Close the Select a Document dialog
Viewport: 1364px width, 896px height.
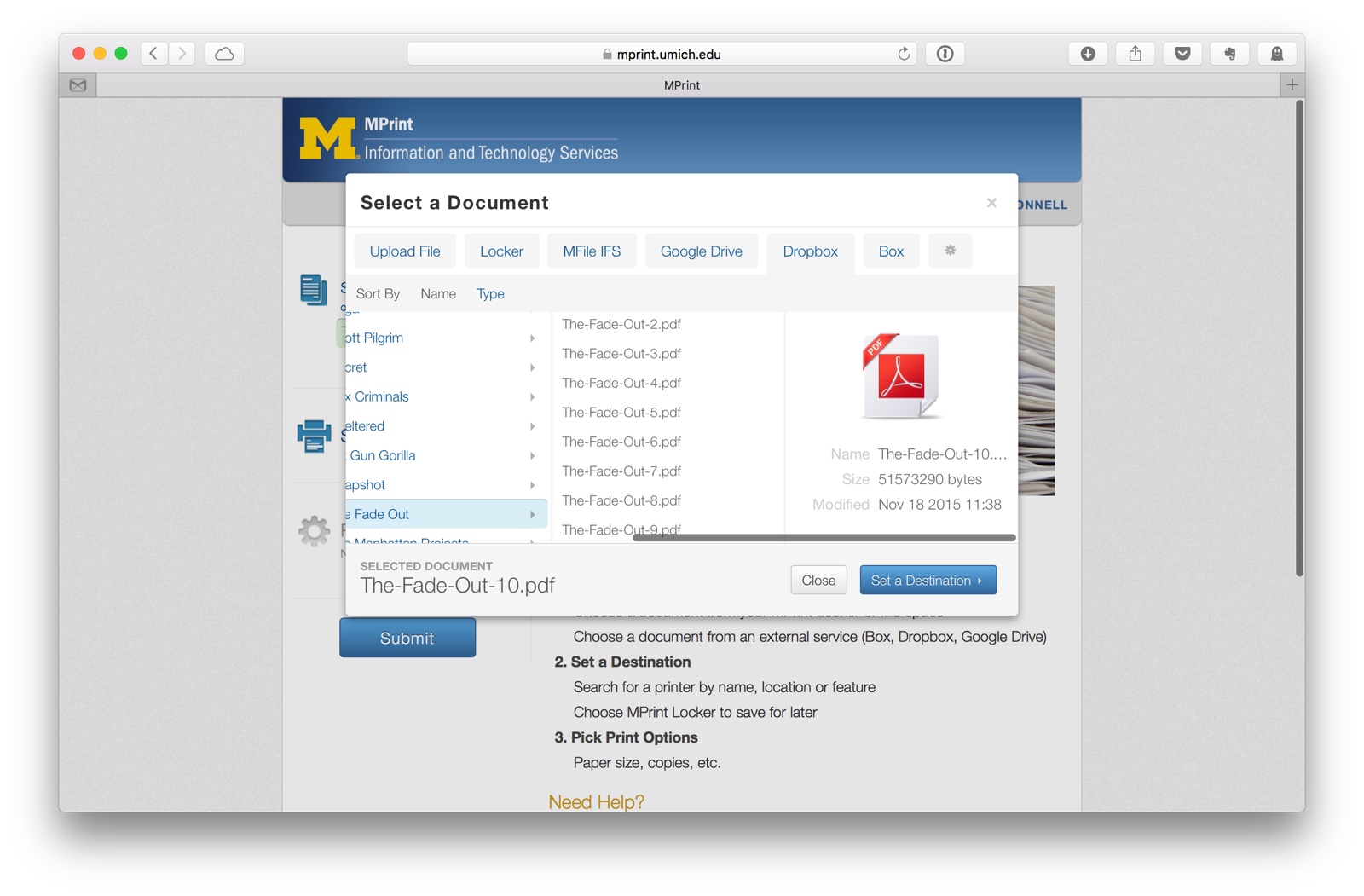(x=991, y=203)
